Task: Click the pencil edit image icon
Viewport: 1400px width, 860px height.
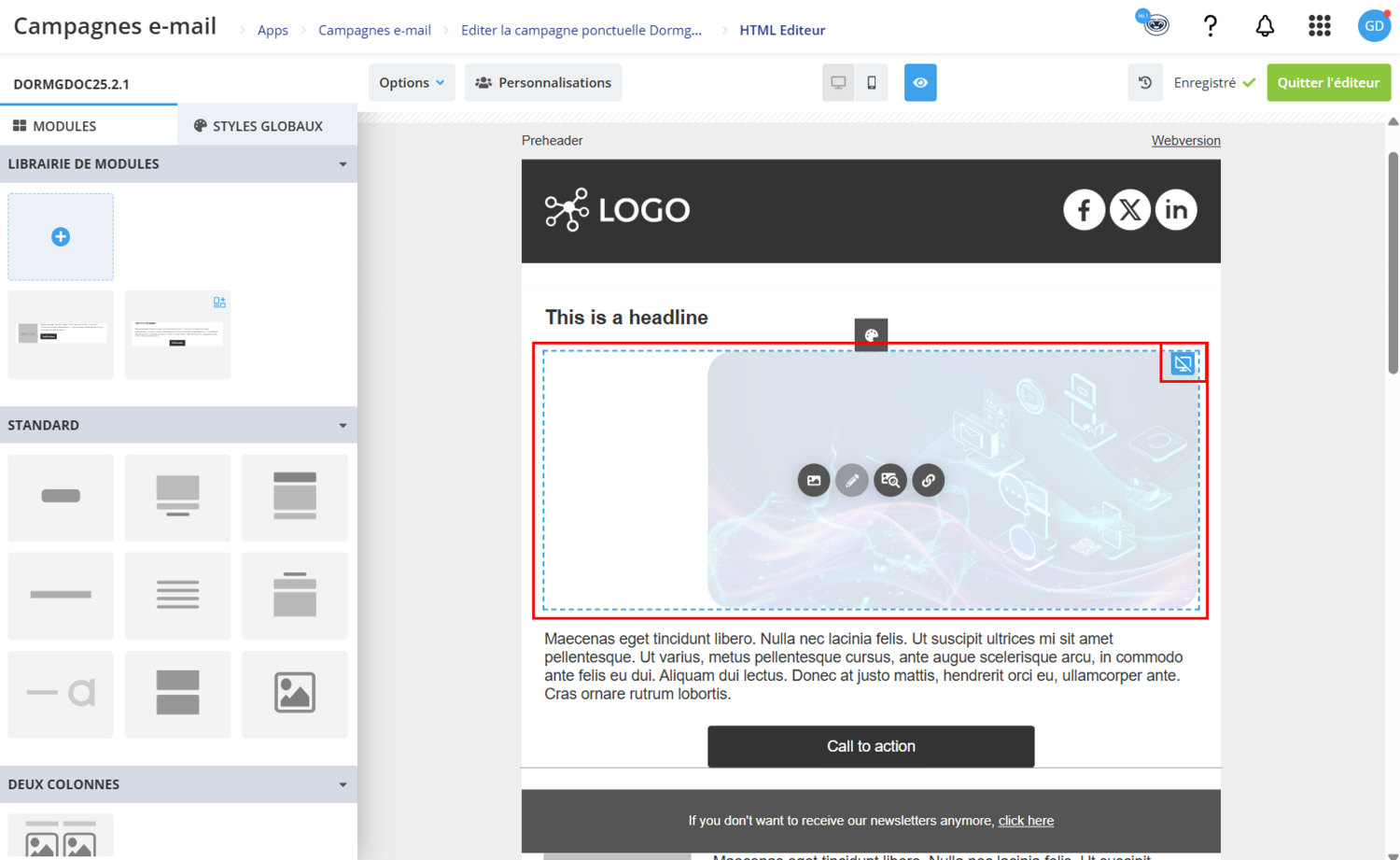Action: pyautogui.click(x=851, y=480)
